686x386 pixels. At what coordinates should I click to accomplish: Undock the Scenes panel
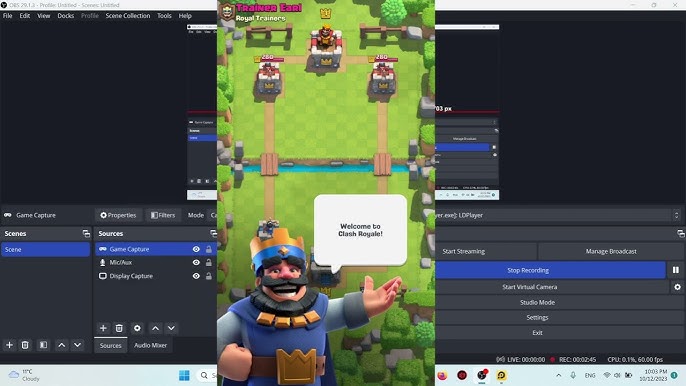[86, 233]
